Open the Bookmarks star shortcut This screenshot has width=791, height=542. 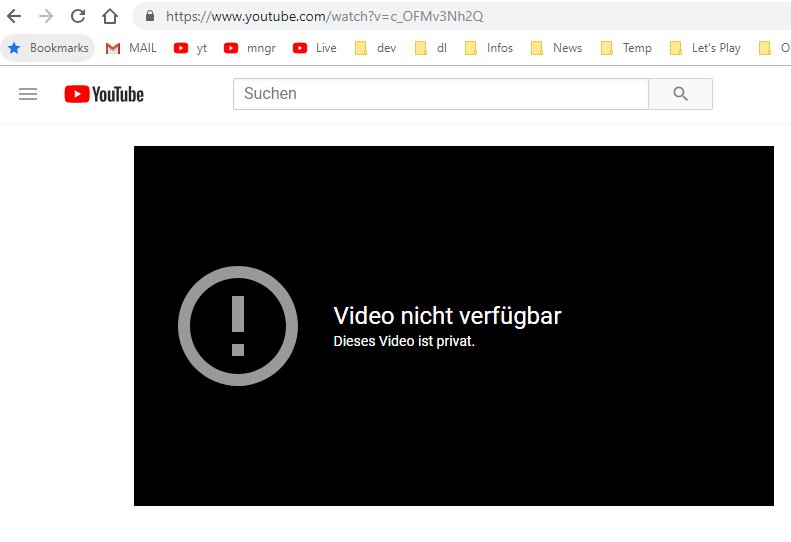(48, 48)
